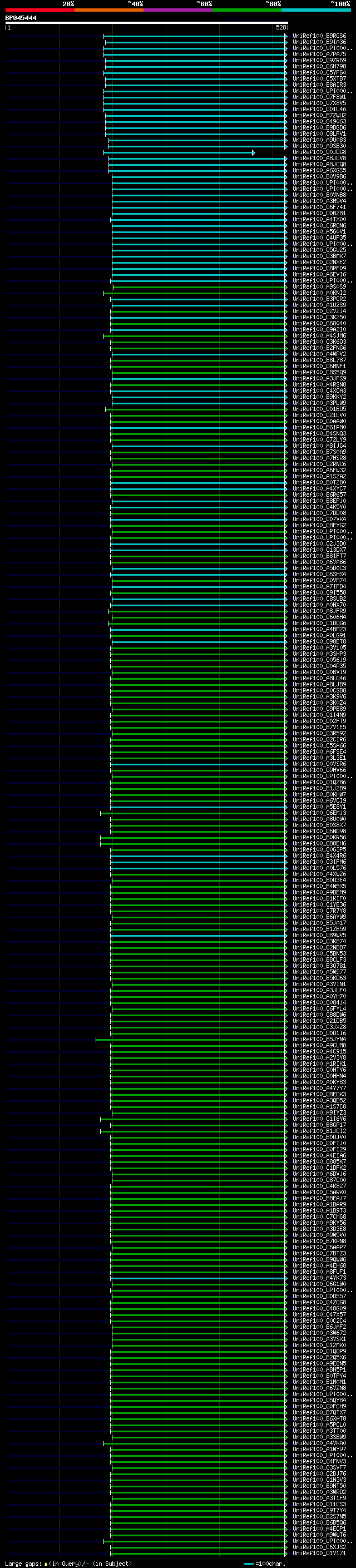Click hit UniRef100_Q72LY9
Screen dimensions: 356x1568
coord(319,439)
